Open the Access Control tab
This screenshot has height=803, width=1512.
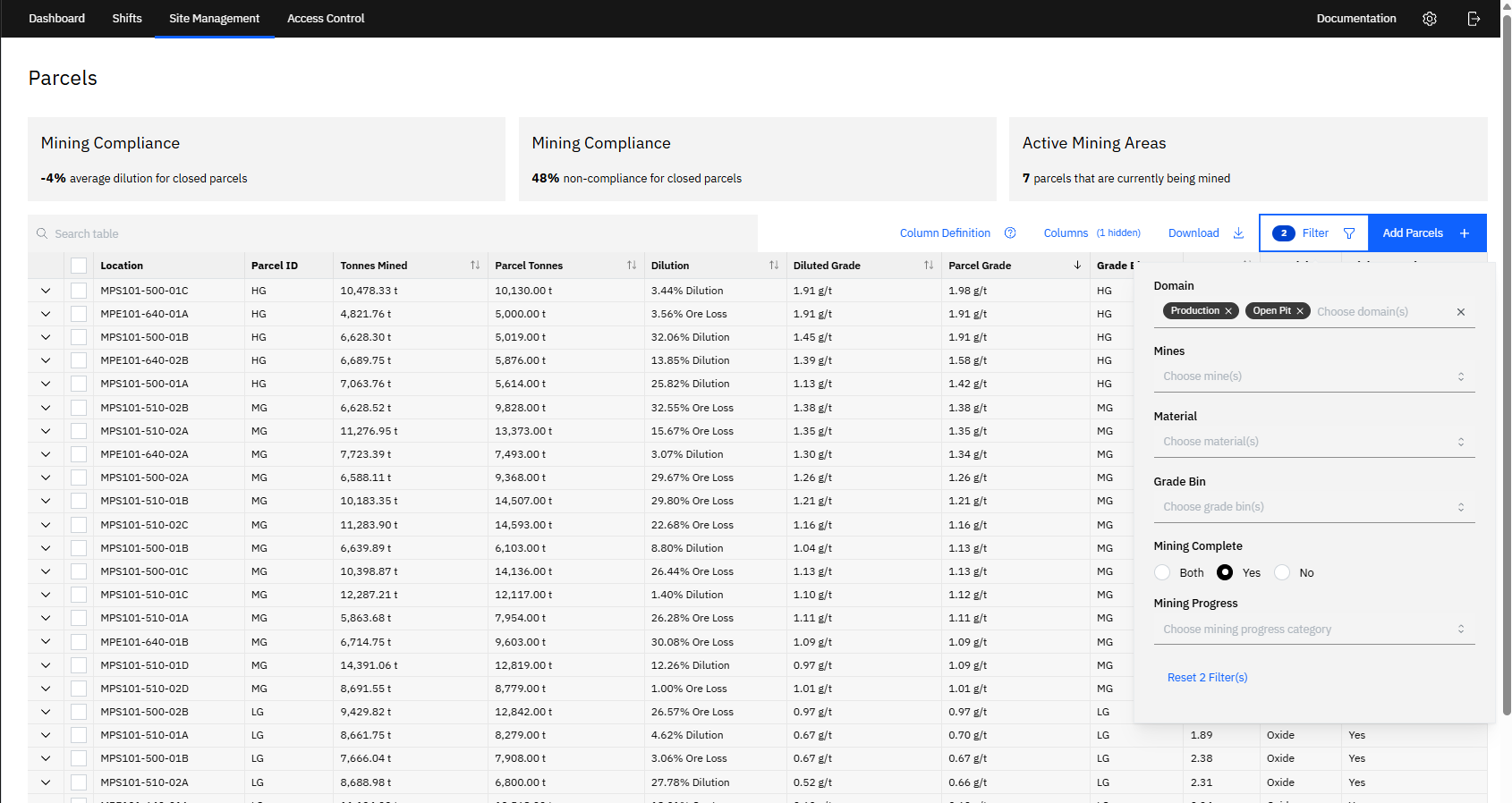click(x=326, y=19)
